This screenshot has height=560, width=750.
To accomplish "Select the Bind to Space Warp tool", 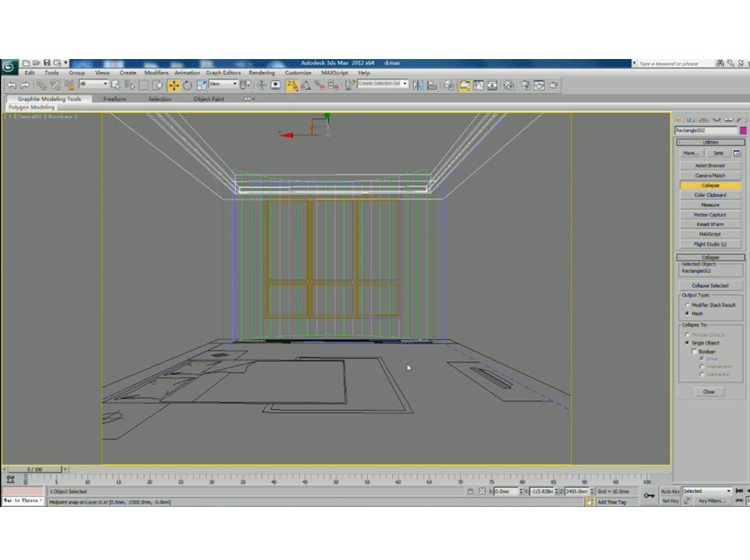I will click(70, 86).
